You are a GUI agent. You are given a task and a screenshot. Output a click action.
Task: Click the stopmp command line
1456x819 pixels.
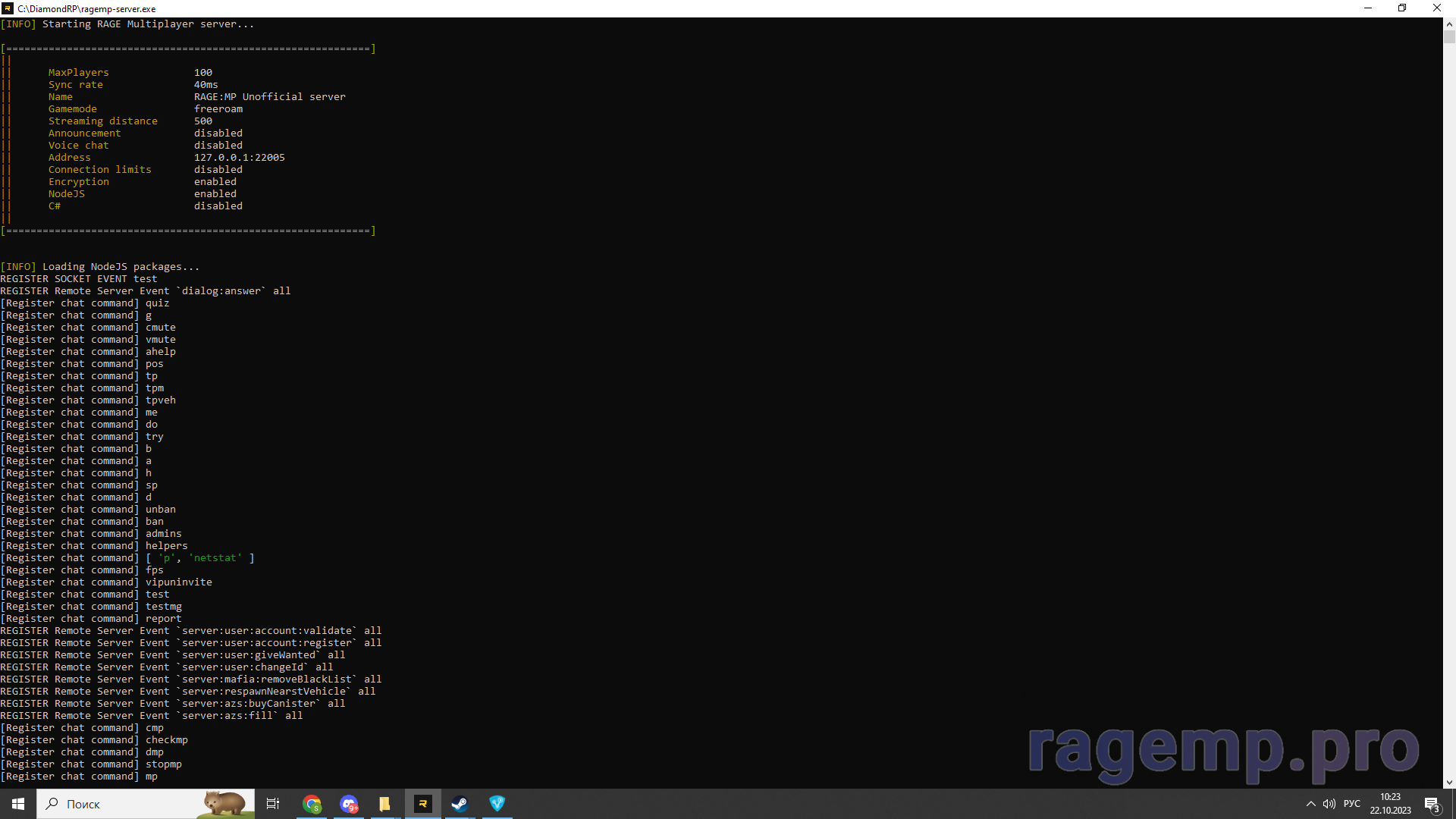click(91, 764)
